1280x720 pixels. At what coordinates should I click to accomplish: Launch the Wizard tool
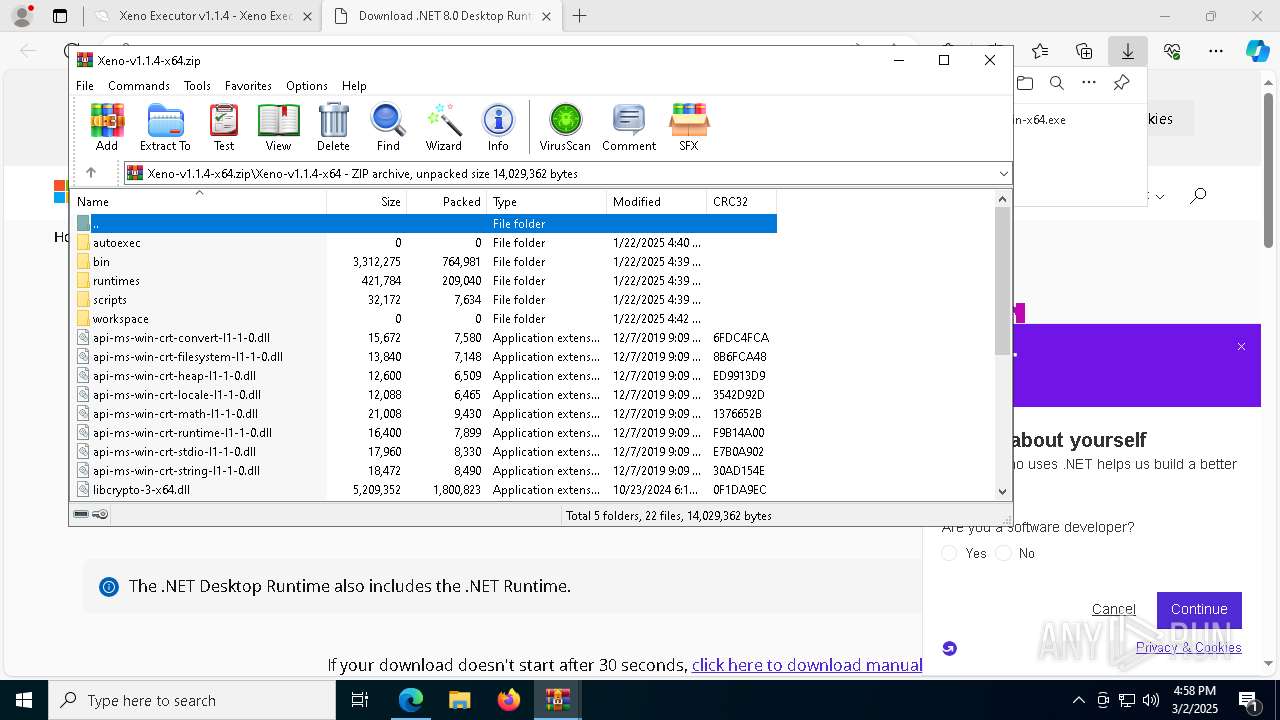coord(443,127)
